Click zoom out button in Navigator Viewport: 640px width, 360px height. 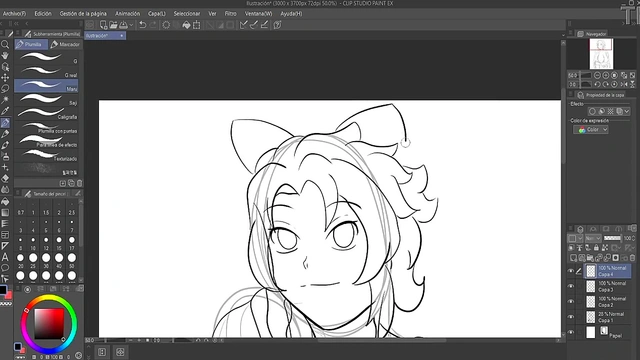[x=597, y=76]
